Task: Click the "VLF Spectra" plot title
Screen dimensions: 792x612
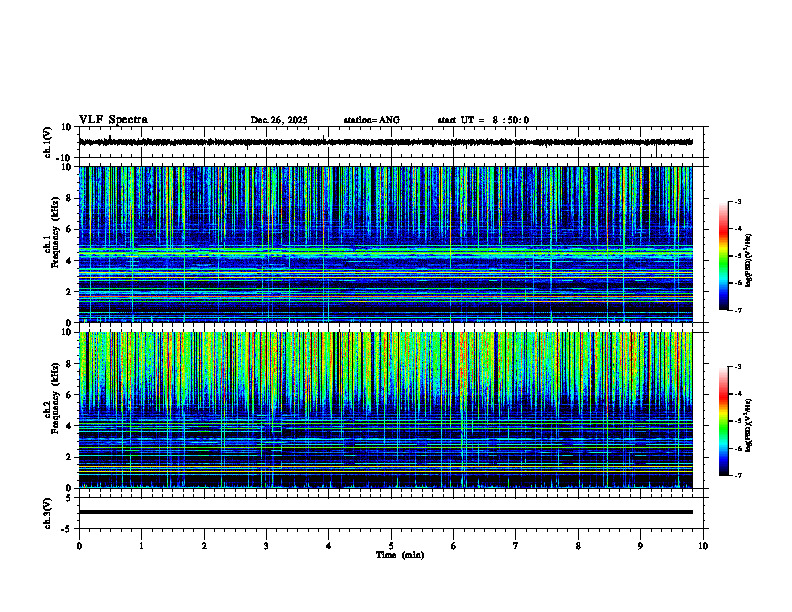Action: click(113, 120)
